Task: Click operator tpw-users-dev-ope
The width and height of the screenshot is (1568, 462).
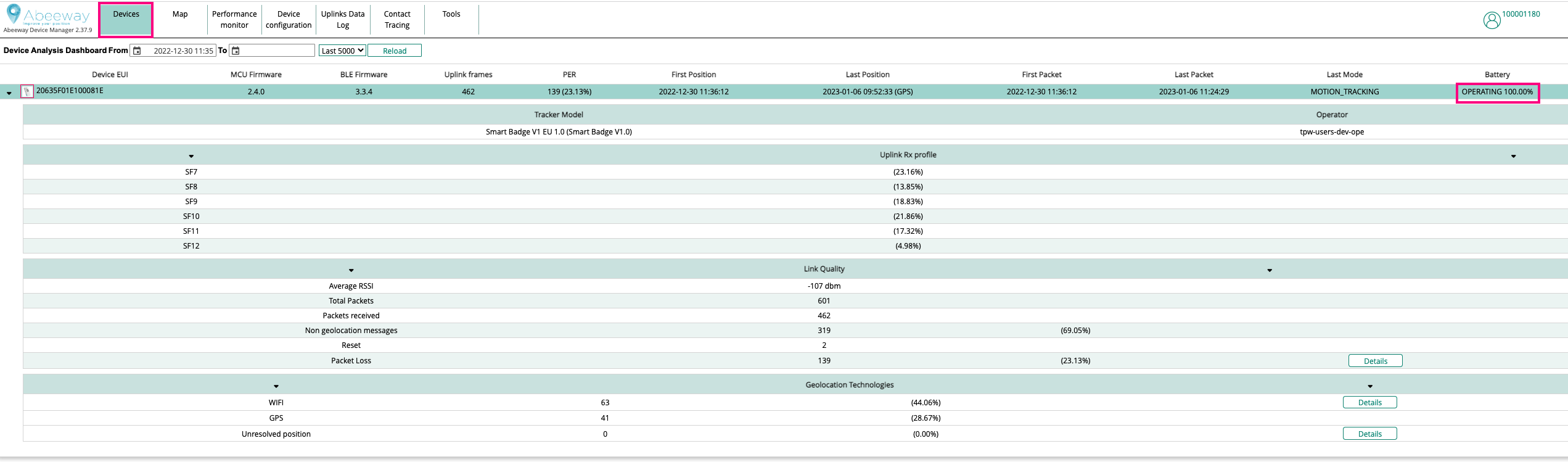Action: click(x=1332, y=132)
